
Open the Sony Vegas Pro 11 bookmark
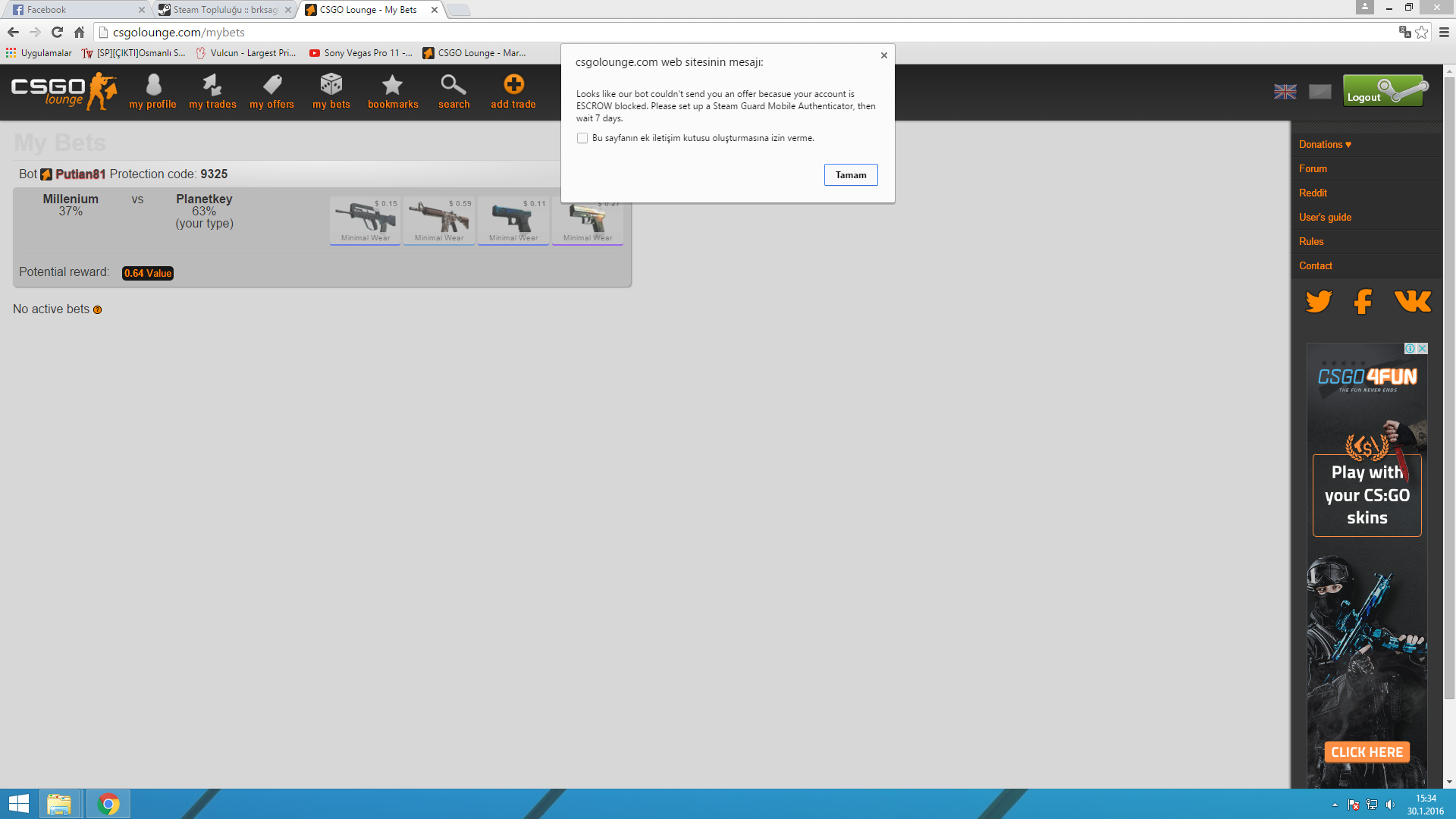361,53
